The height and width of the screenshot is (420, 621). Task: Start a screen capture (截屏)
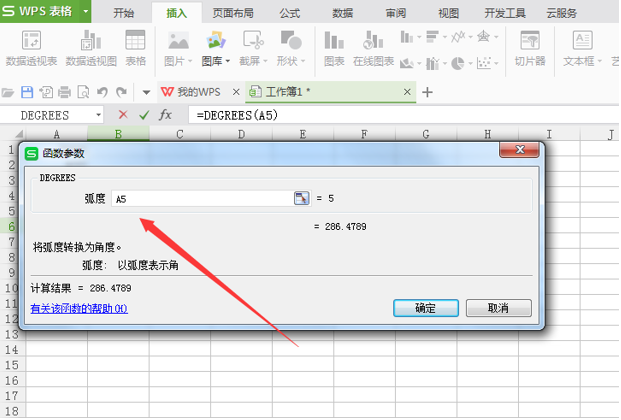tap(253, 48)
